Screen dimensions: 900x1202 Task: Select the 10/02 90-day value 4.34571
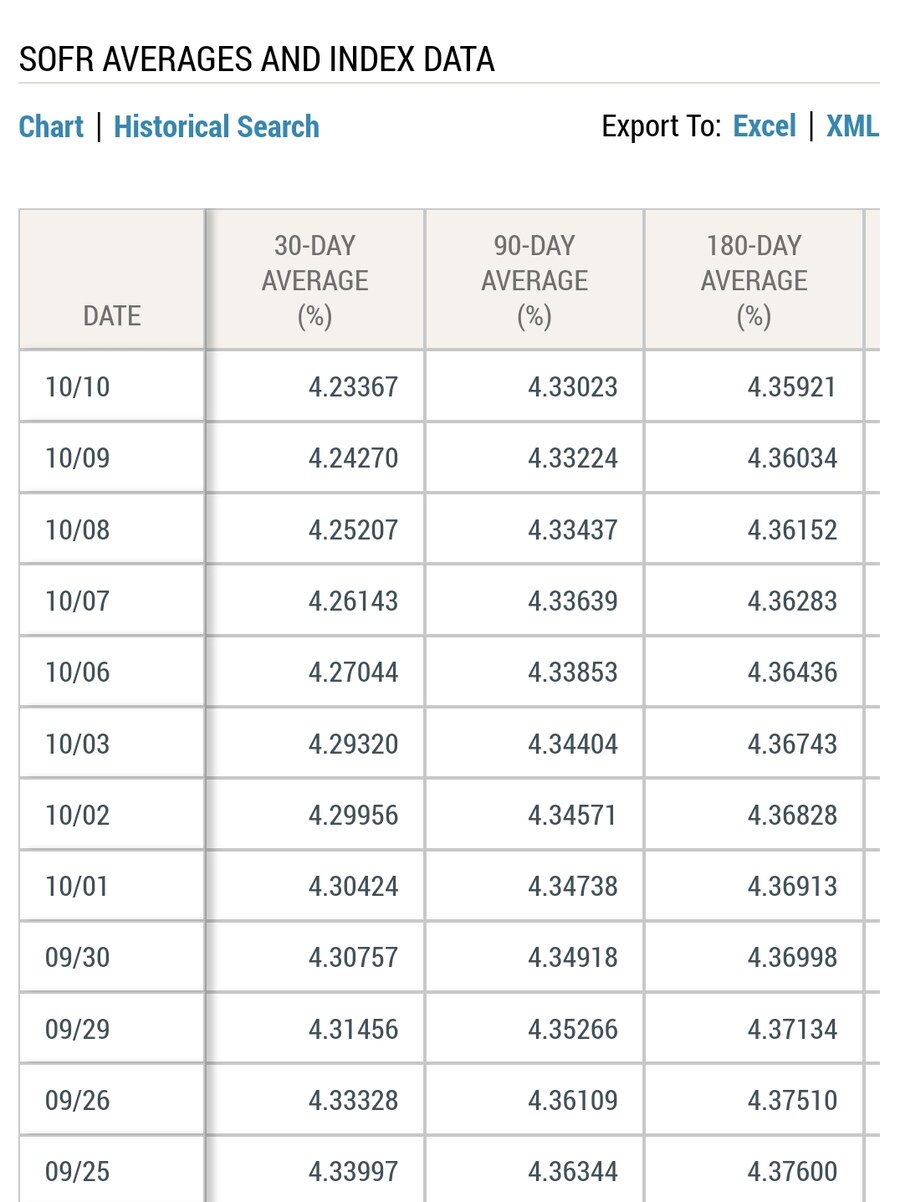tap(573, 815)
